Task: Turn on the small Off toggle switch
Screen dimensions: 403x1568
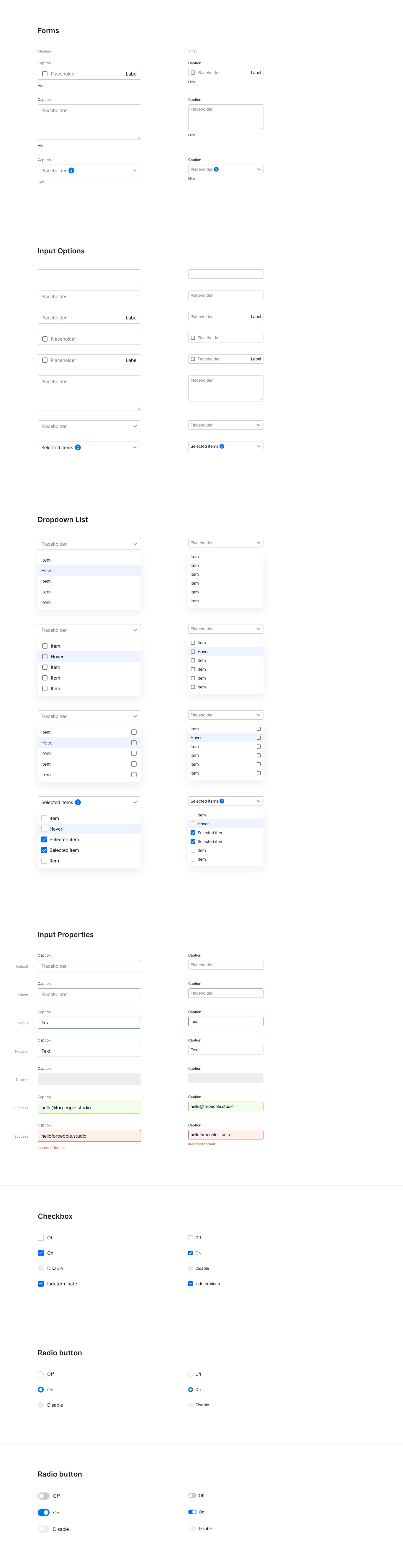Action: pyautogui.click(x=192, y=1495)
